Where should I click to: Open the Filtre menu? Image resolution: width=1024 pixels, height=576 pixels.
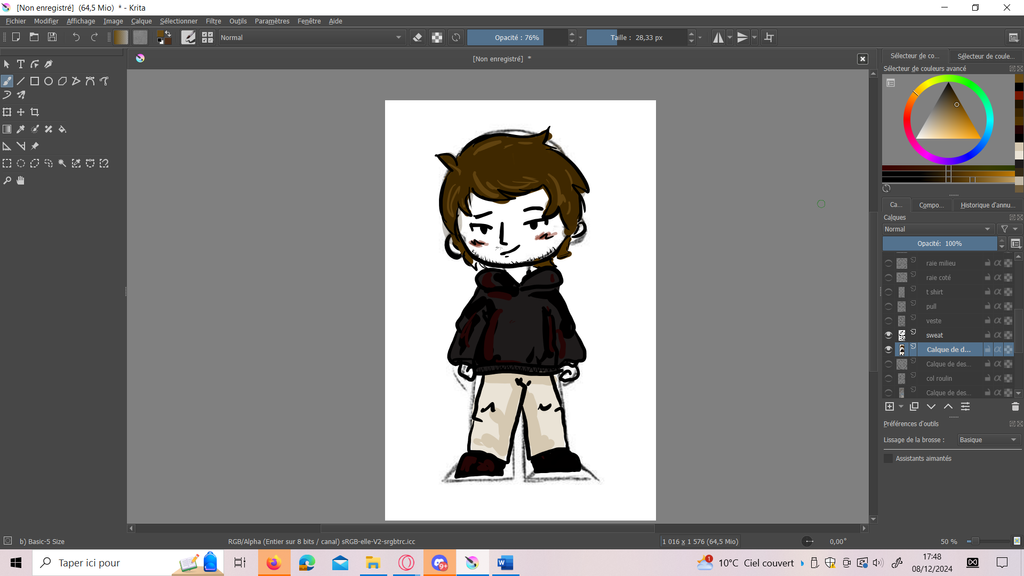213,21
